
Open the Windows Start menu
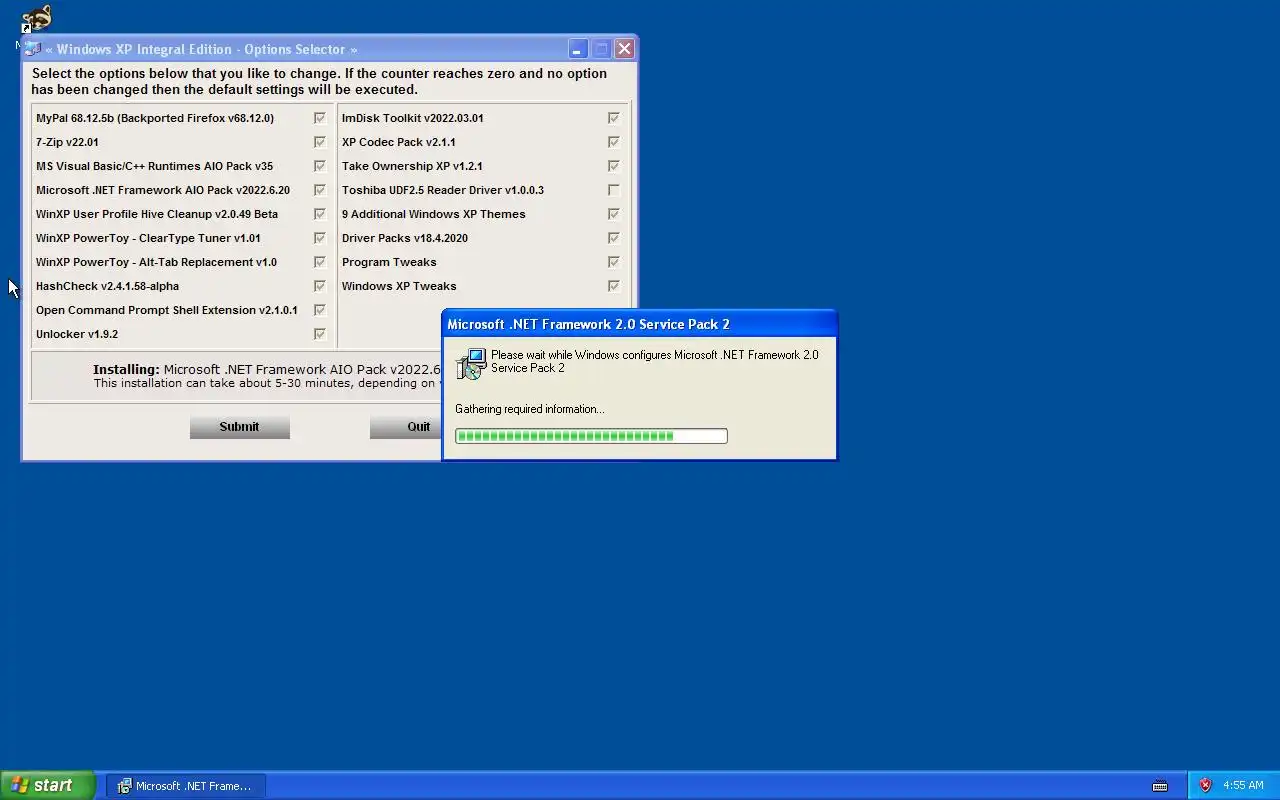tap(48, 785)
